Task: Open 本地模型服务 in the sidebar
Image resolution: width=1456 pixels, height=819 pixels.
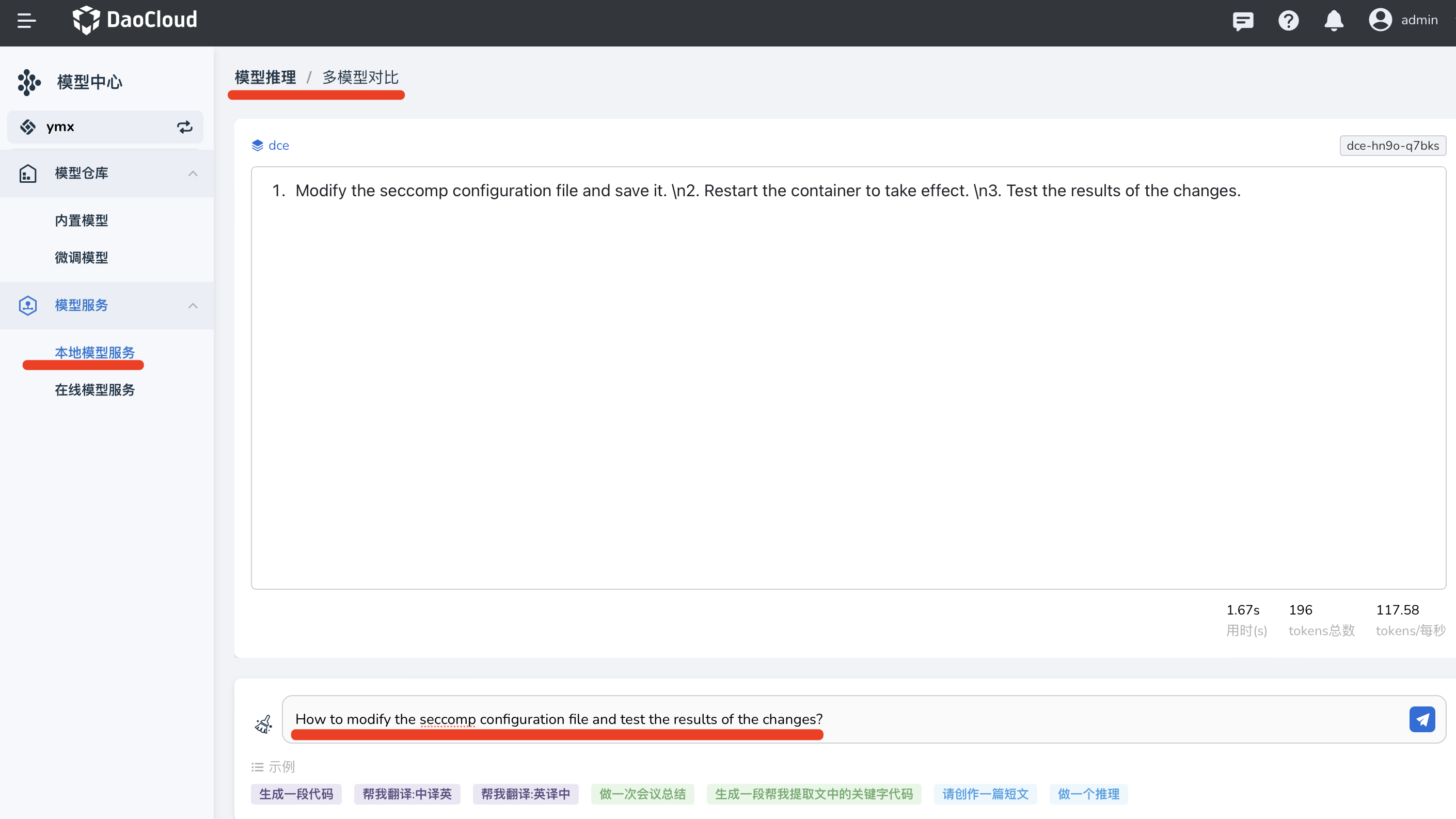Action: click(95, 353)
